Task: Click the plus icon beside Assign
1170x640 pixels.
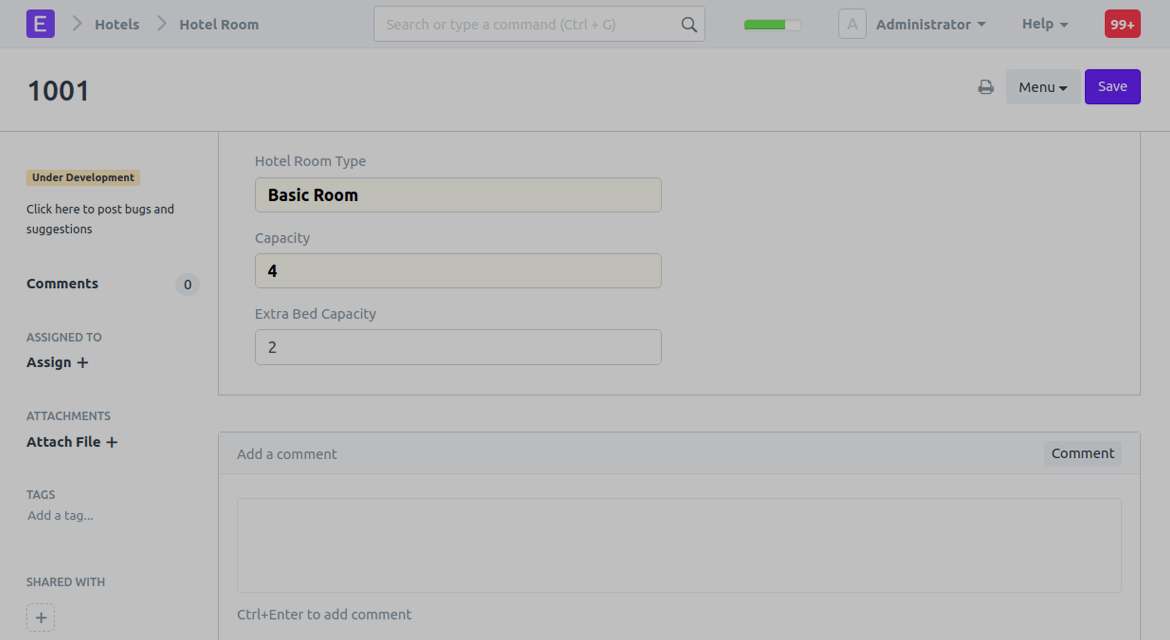Action: click(83, 363)
